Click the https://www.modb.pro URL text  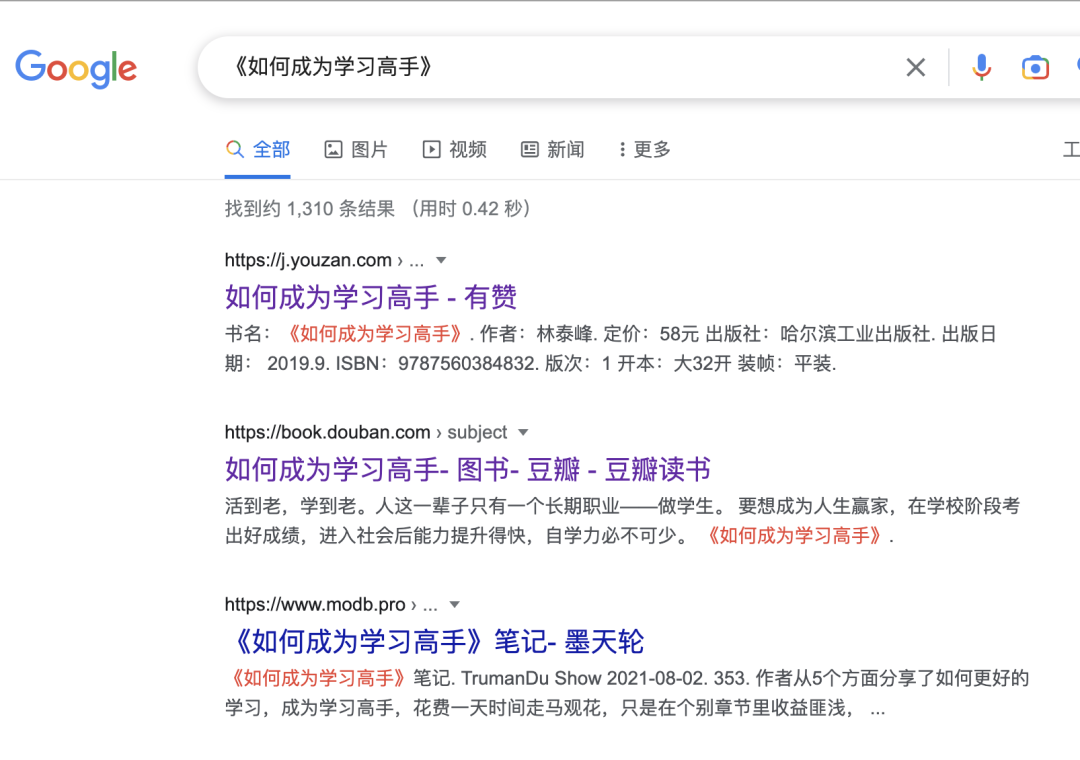(315, 605)
